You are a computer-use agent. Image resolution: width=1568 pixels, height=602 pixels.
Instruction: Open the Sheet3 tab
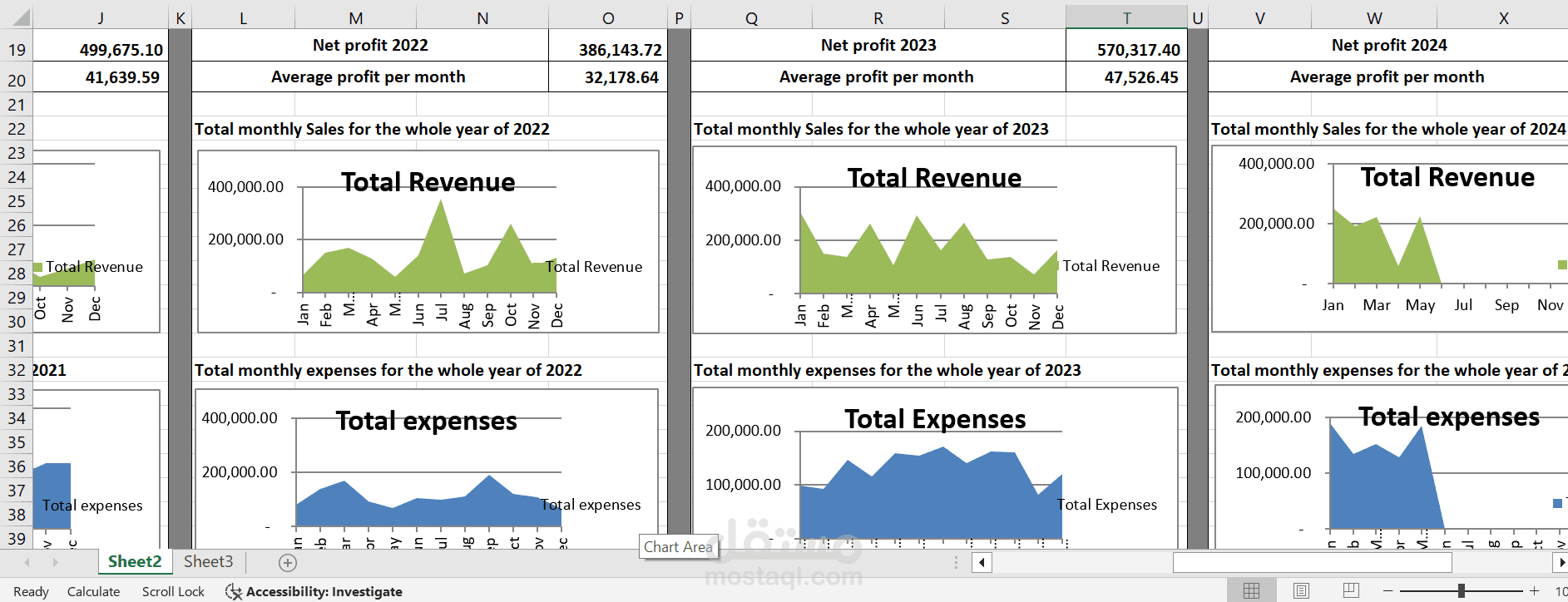point(208,562)
